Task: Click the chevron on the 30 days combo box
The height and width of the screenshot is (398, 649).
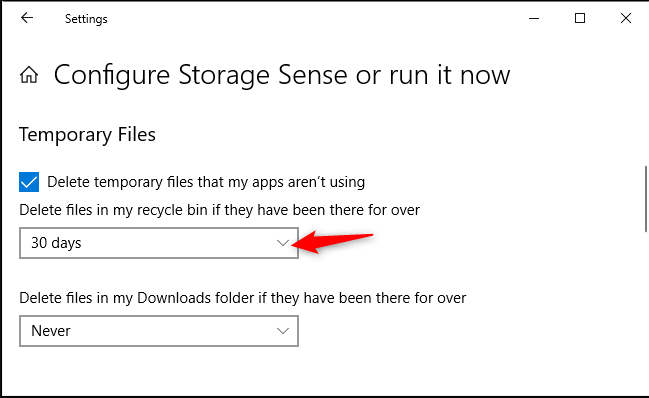Action: coord(283,243)
